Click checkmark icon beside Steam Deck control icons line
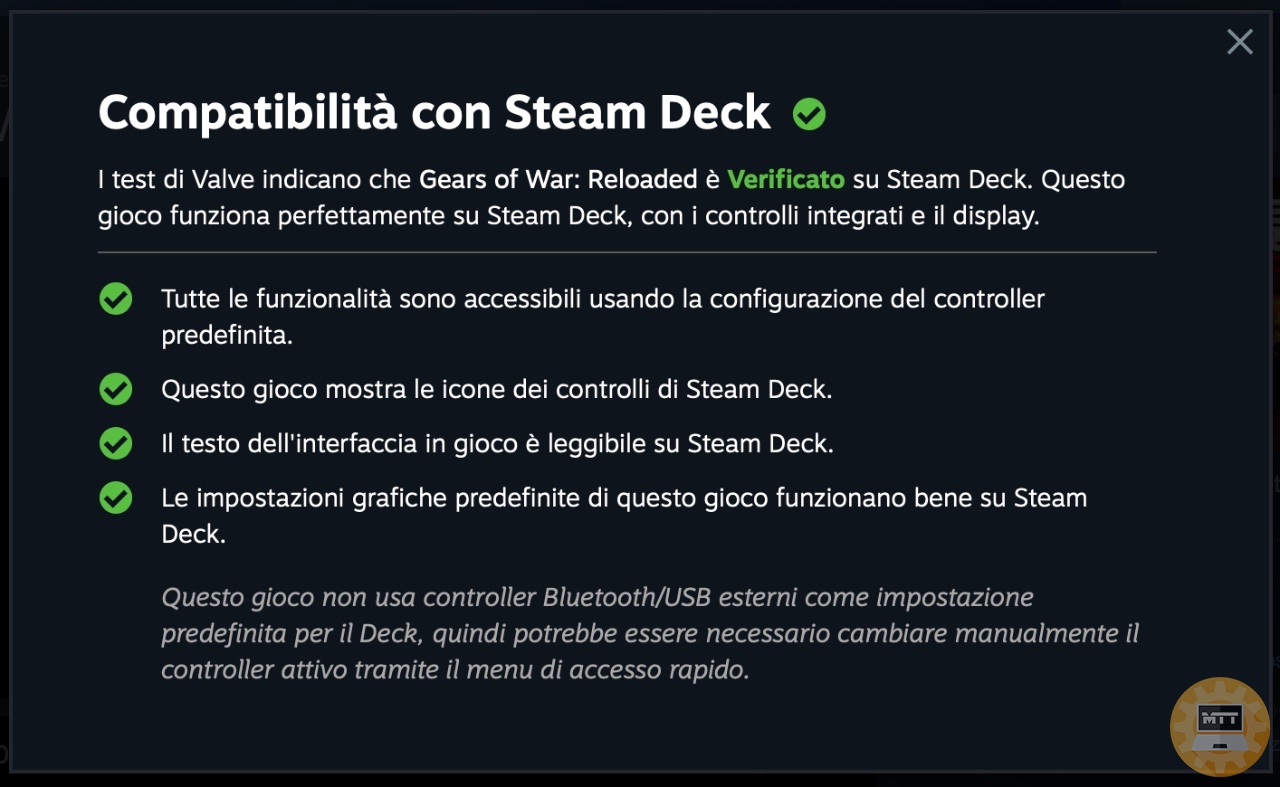 pos(116,389)
